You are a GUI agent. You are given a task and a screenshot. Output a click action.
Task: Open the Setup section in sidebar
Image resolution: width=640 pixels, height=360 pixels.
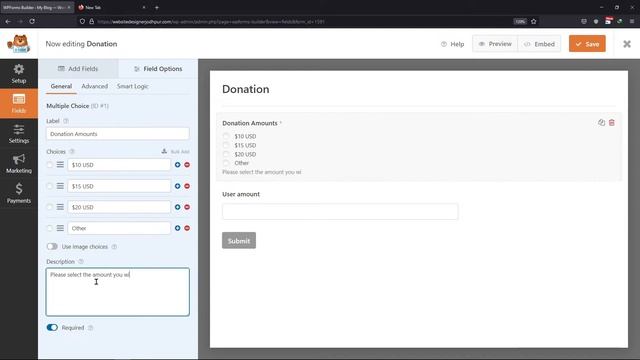(19, 74)
